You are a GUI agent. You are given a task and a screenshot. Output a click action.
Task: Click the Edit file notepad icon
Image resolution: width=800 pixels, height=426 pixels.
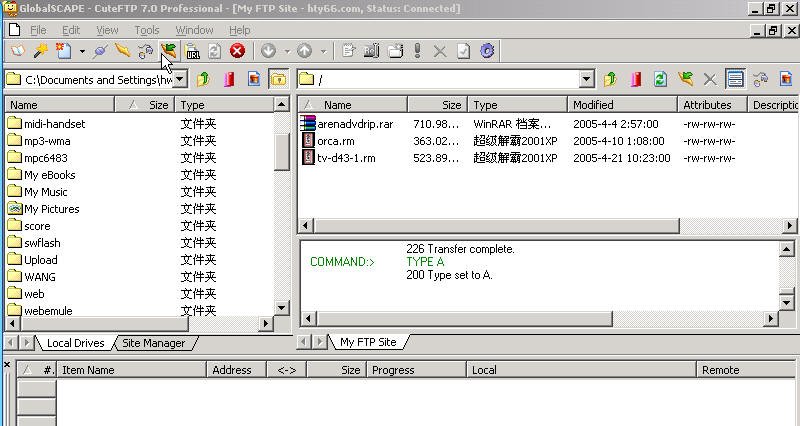click(x=348, y=51)
